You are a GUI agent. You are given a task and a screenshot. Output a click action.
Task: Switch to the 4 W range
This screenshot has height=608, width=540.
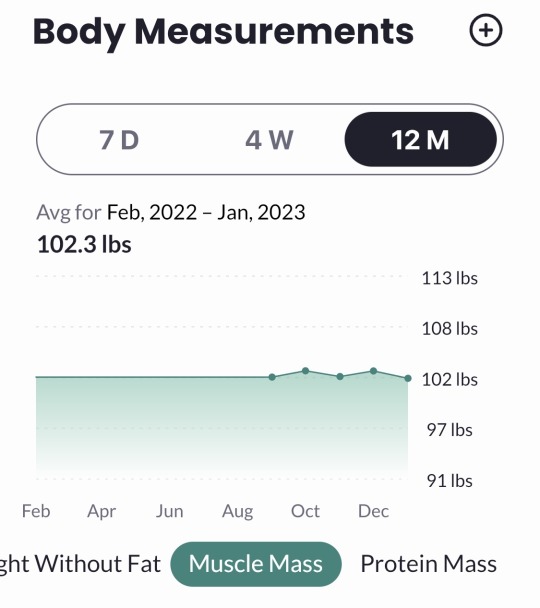coord(269,140)
